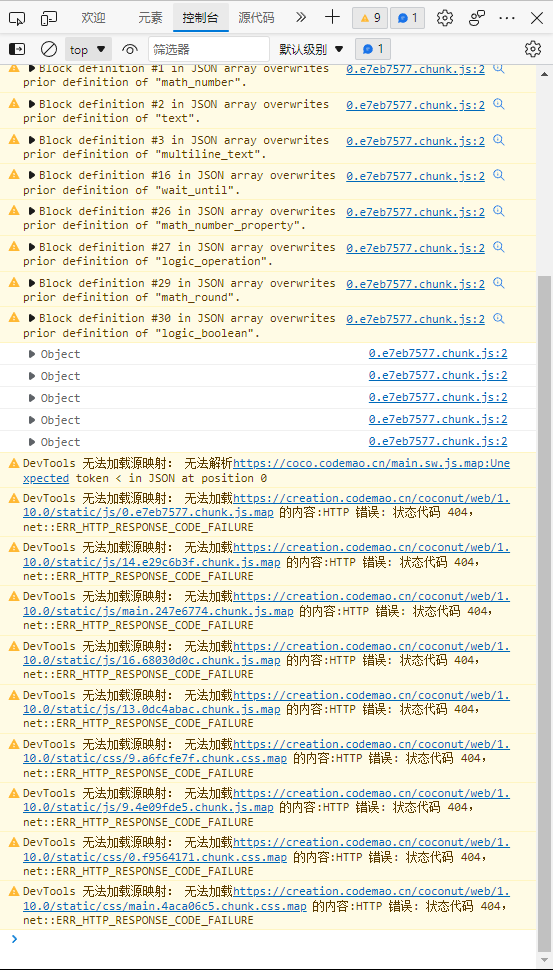Image resolution: width=553 pixels, height=970 pixels.
Task: Expand the "math_number" block definition warning
Action: click(x=32, y=68)
